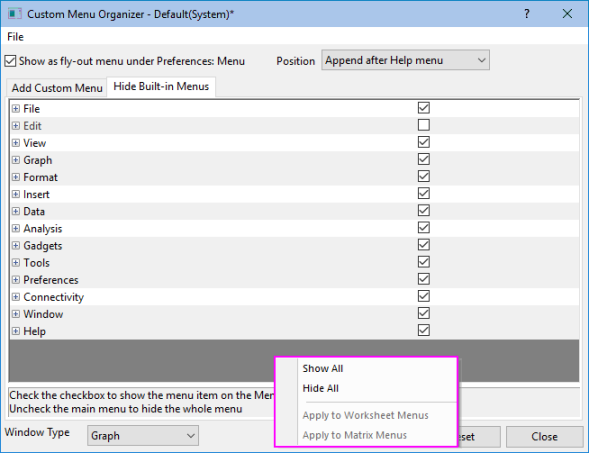The height and width of the screenshot is (453, 589).
Task: Select the Connectivity row label
Action: [x=54, y=297]
